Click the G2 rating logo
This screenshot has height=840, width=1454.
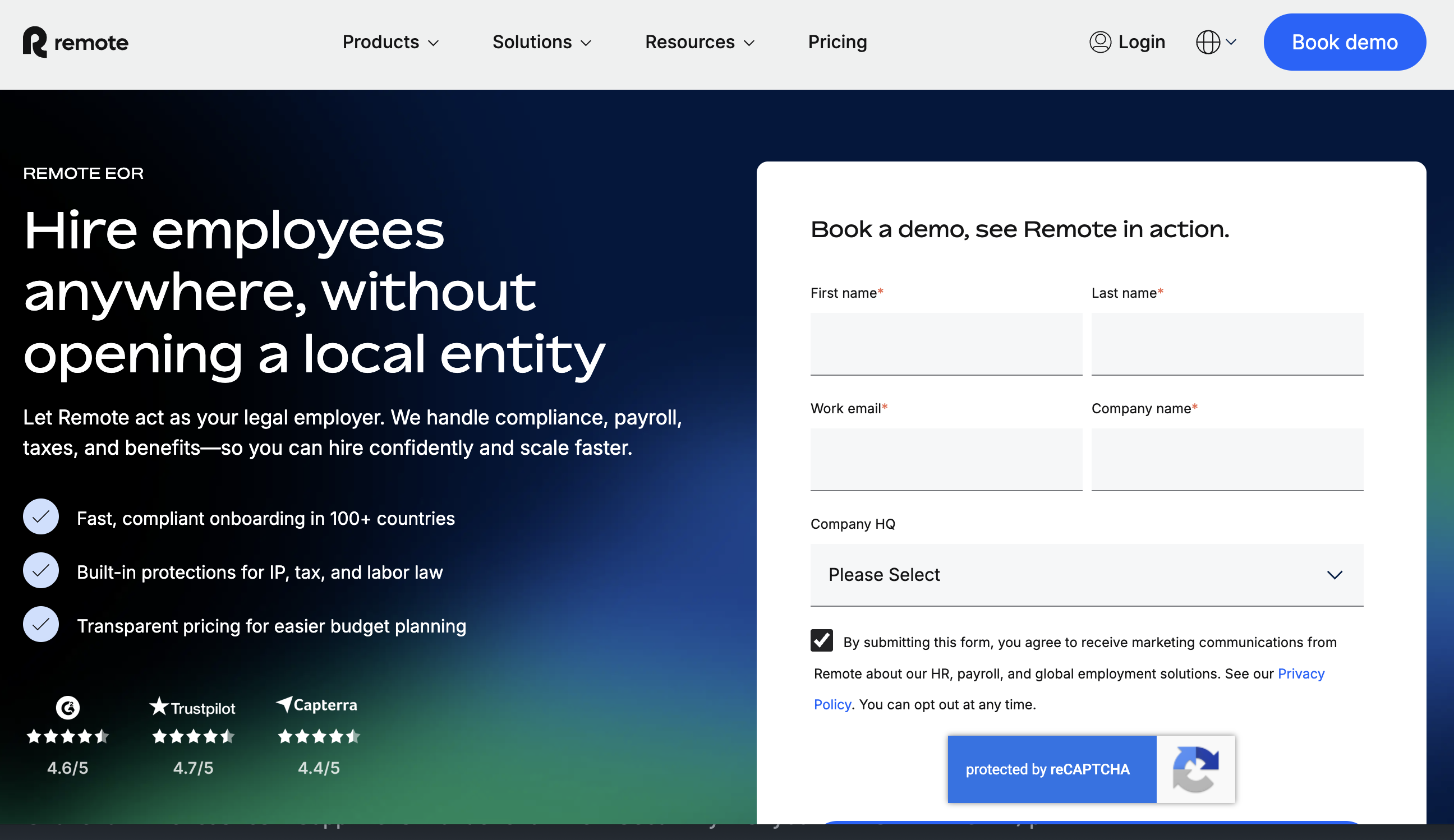pyautogui.click(x=67, y=707)
